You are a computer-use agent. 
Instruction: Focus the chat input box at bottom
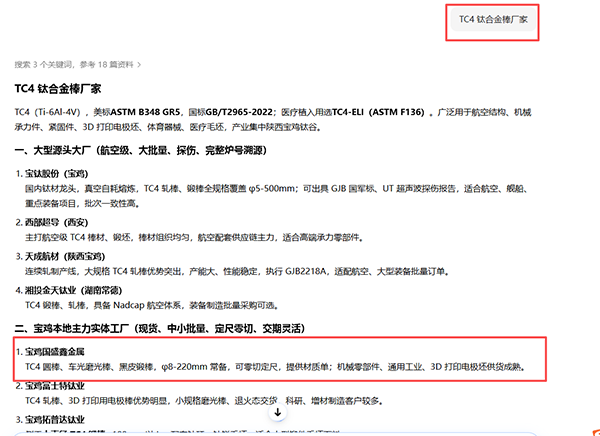point(276,434)
